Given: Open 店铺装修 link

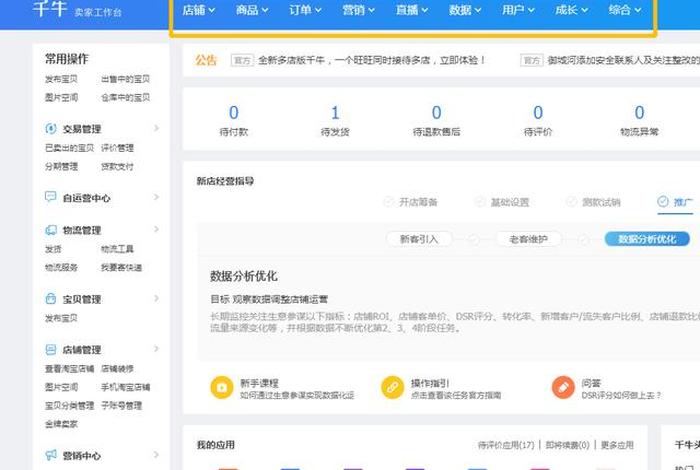Looking at the screenshot, I should 117,369.
